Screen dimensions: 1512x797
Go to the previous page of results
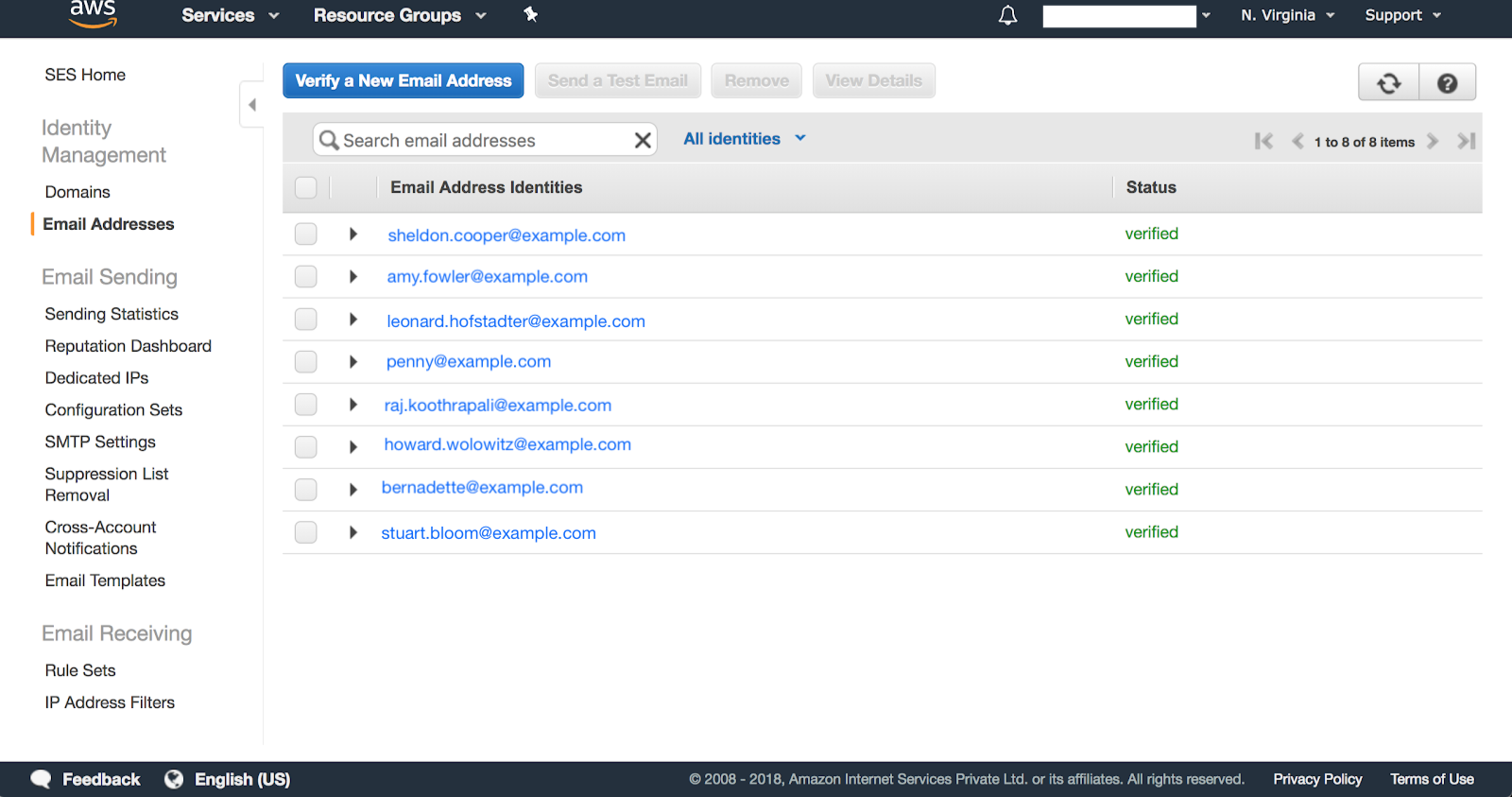click(1297, 141)
